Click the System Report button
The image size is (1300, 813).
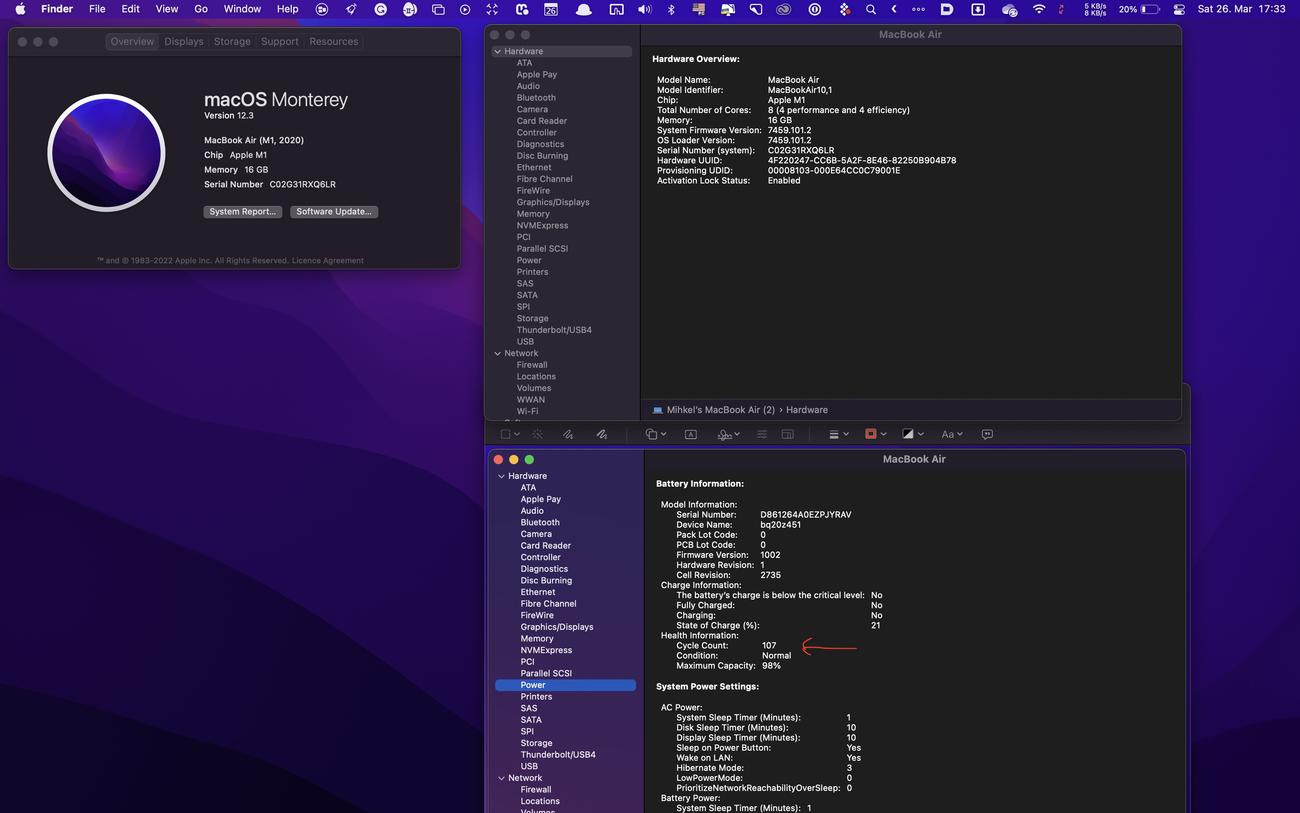point(242,212)
